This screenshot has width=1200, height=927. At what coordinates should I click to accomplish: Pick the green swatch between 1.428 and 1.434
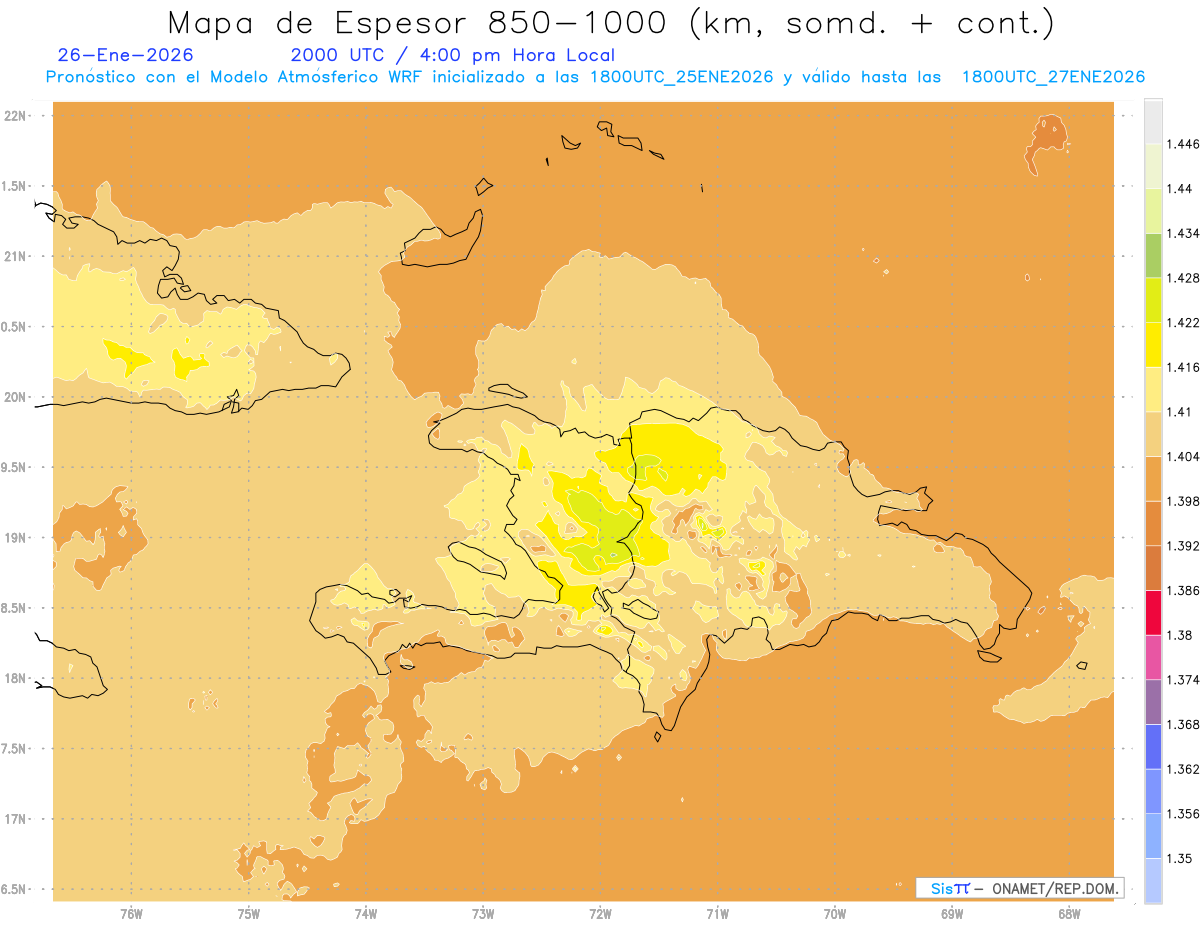coord(1153,256)
